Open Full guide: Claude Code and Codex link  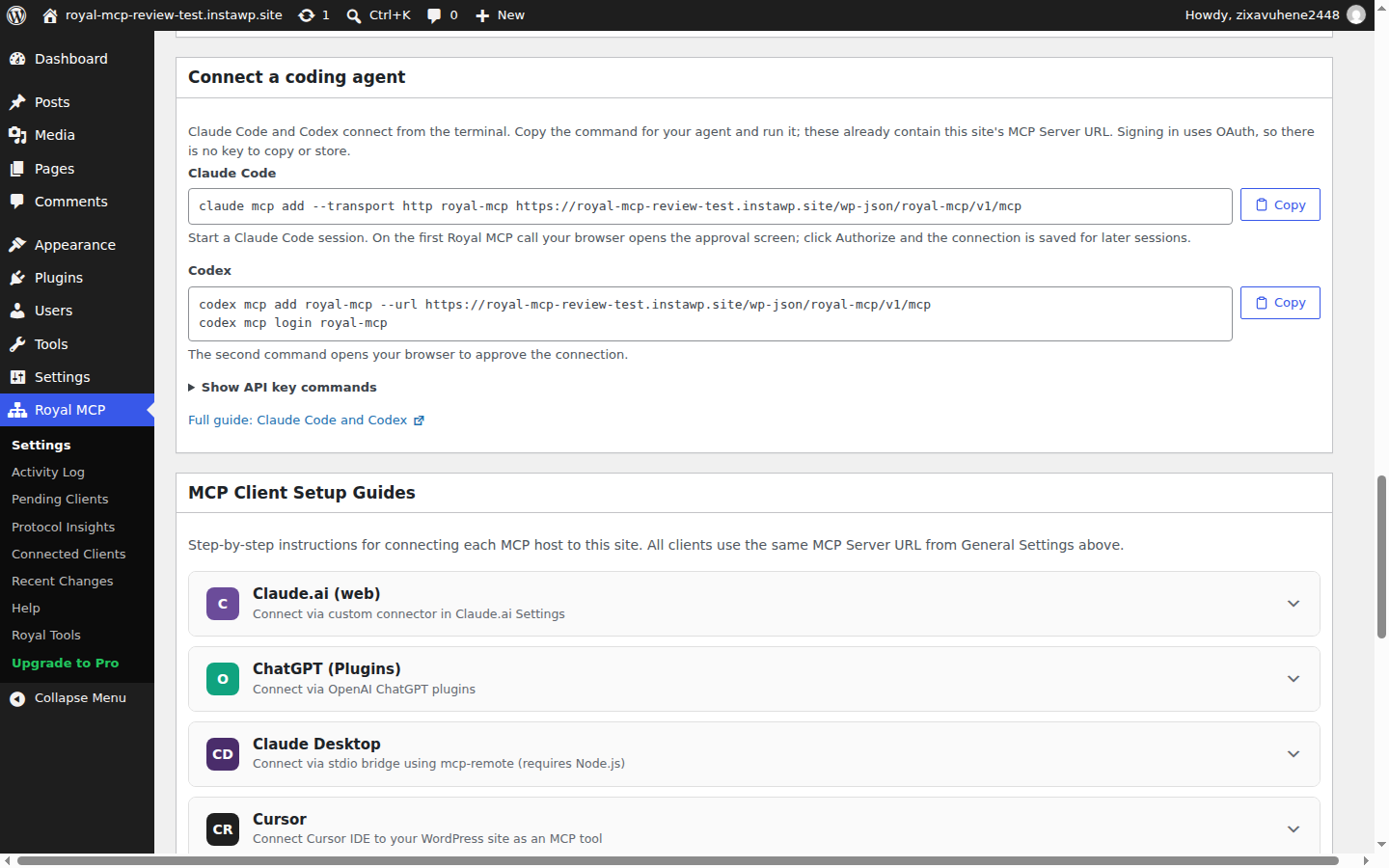(x=306, y=420)
